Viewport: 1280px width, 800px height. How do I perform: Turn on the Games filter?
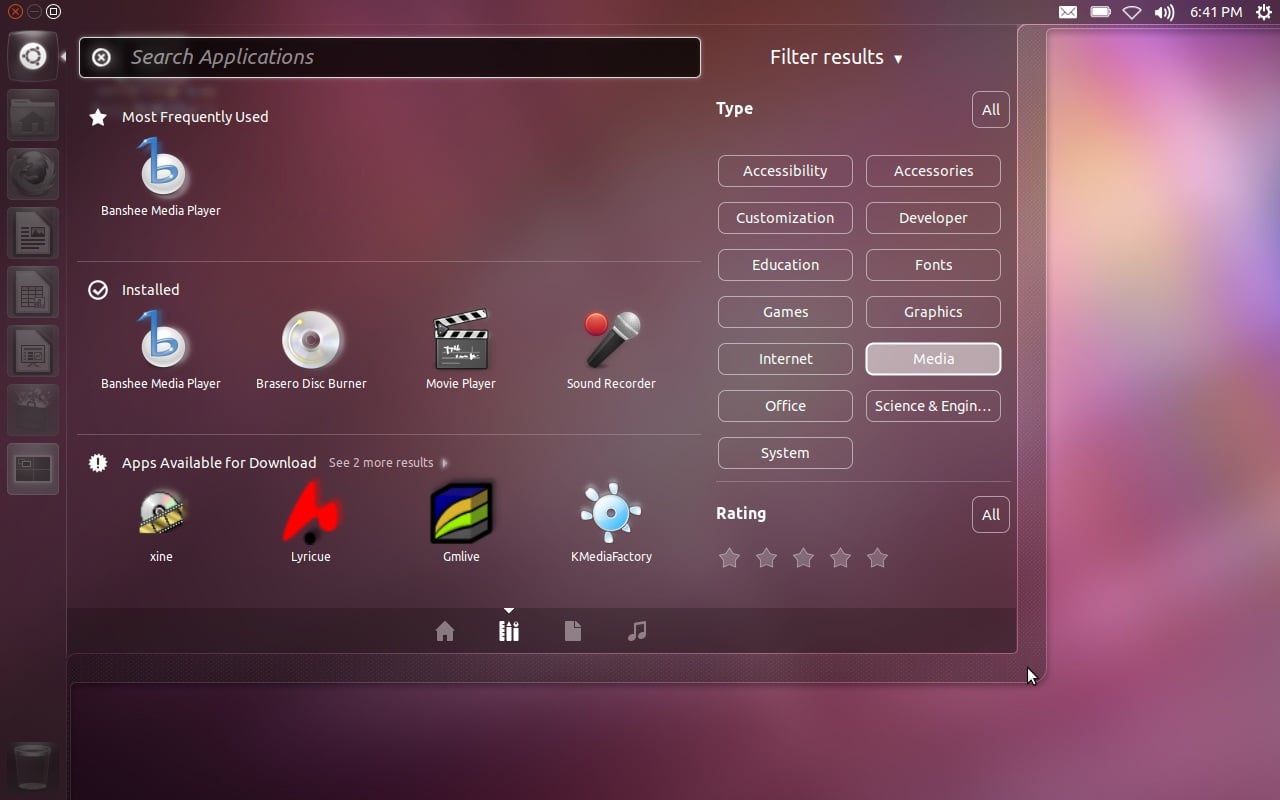785,312
